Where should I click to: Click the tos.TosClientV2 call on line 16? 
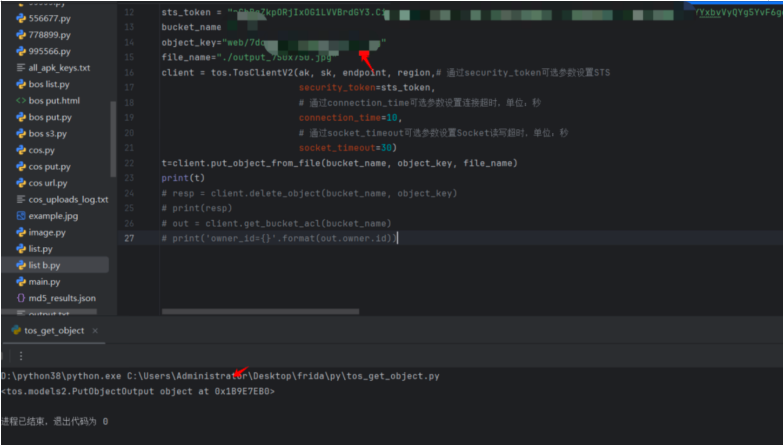click(x=252, y=73)
